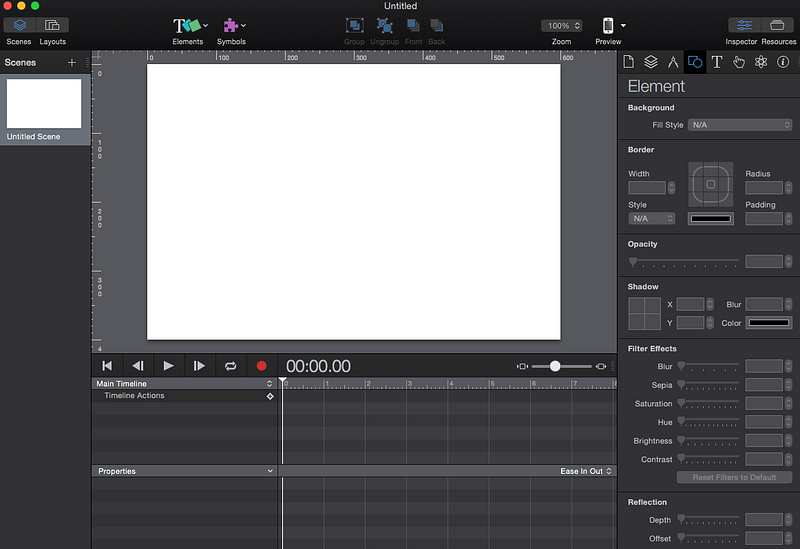The image size is (800, 549).
Task: Add a new scene with plus button
Action: click(72, 62)
